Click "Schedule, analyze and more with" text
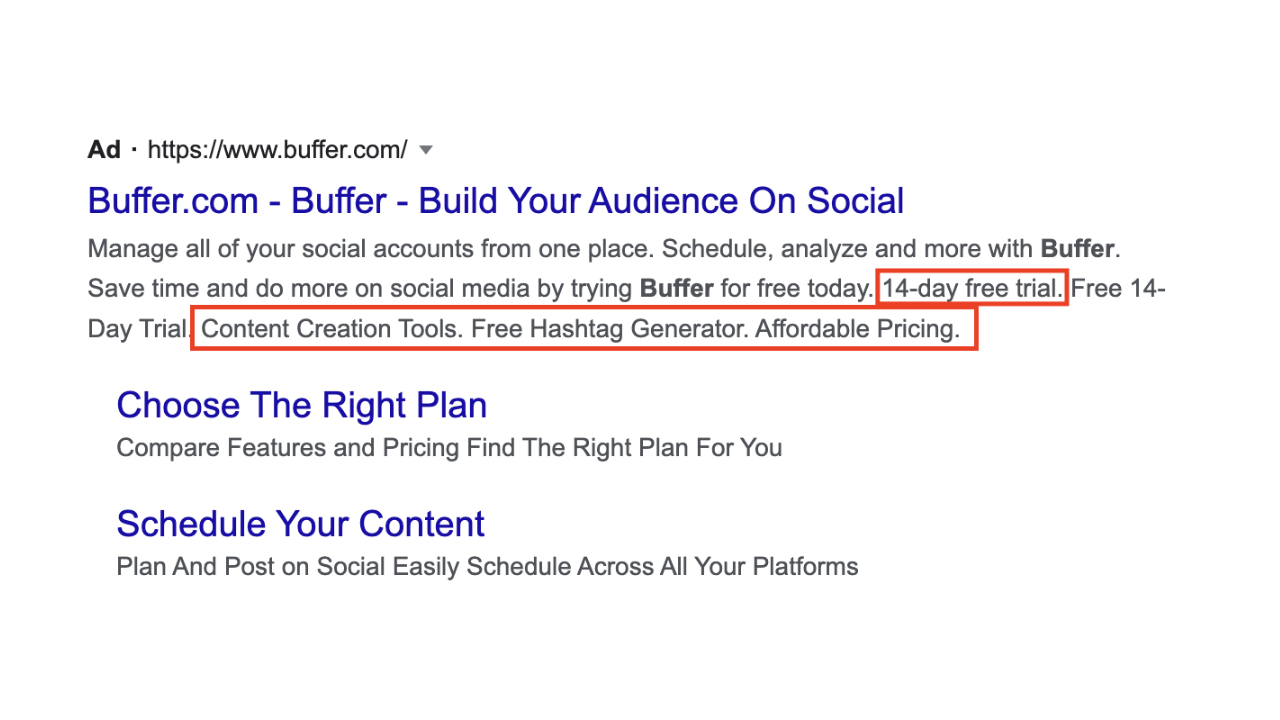Screen dimensions: 1280x720 coord(848,248)
